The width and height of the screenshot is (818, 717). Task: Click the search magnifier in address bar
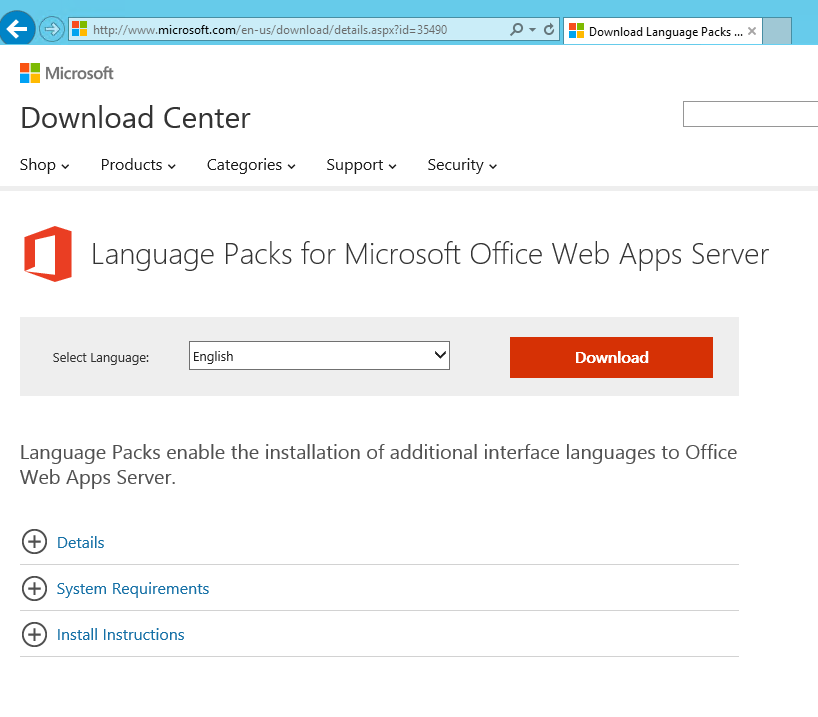pyautogui.click(x=516, y=29)
